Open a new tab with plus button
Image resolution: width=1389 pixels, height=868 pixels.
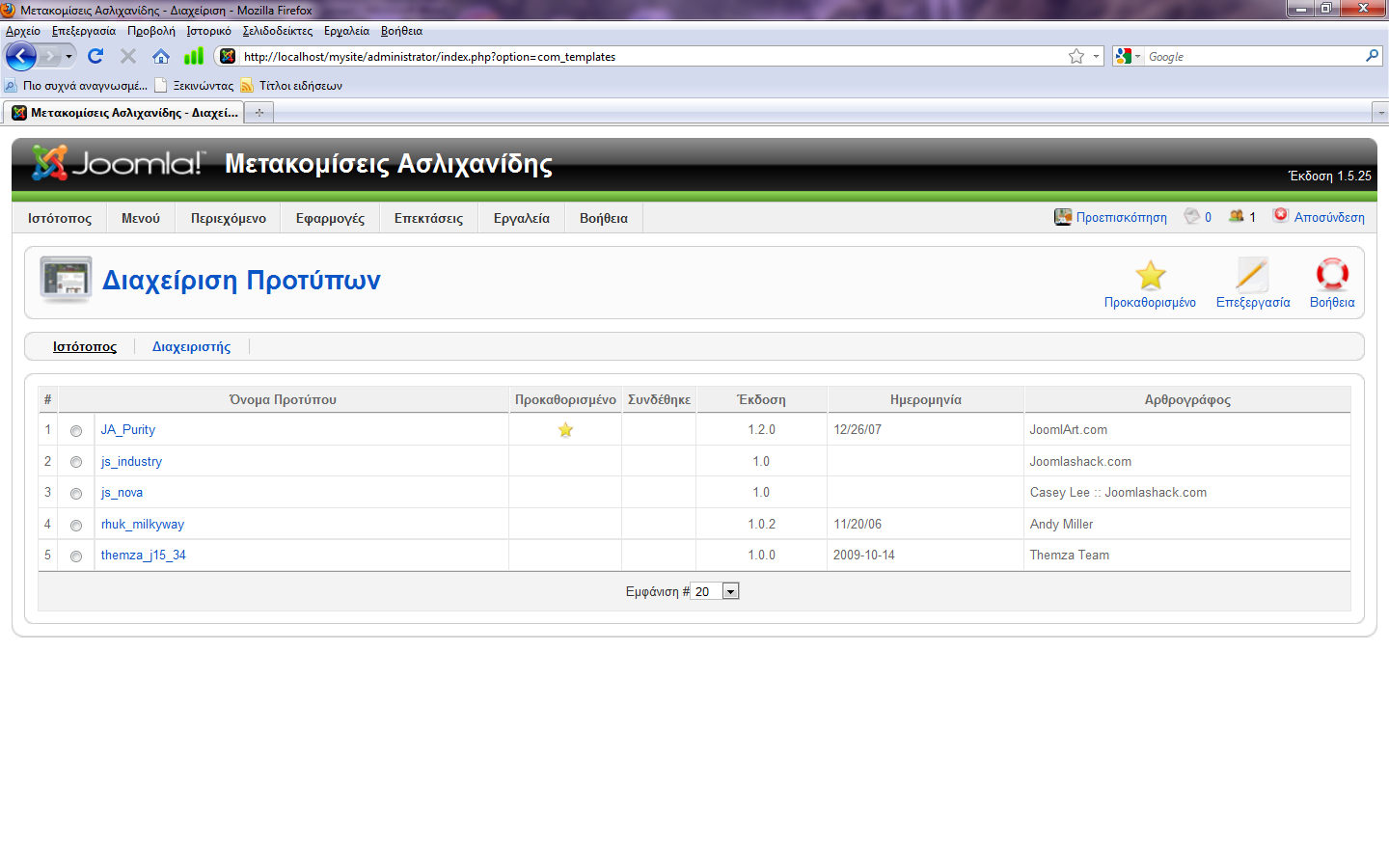pos(259,113)
